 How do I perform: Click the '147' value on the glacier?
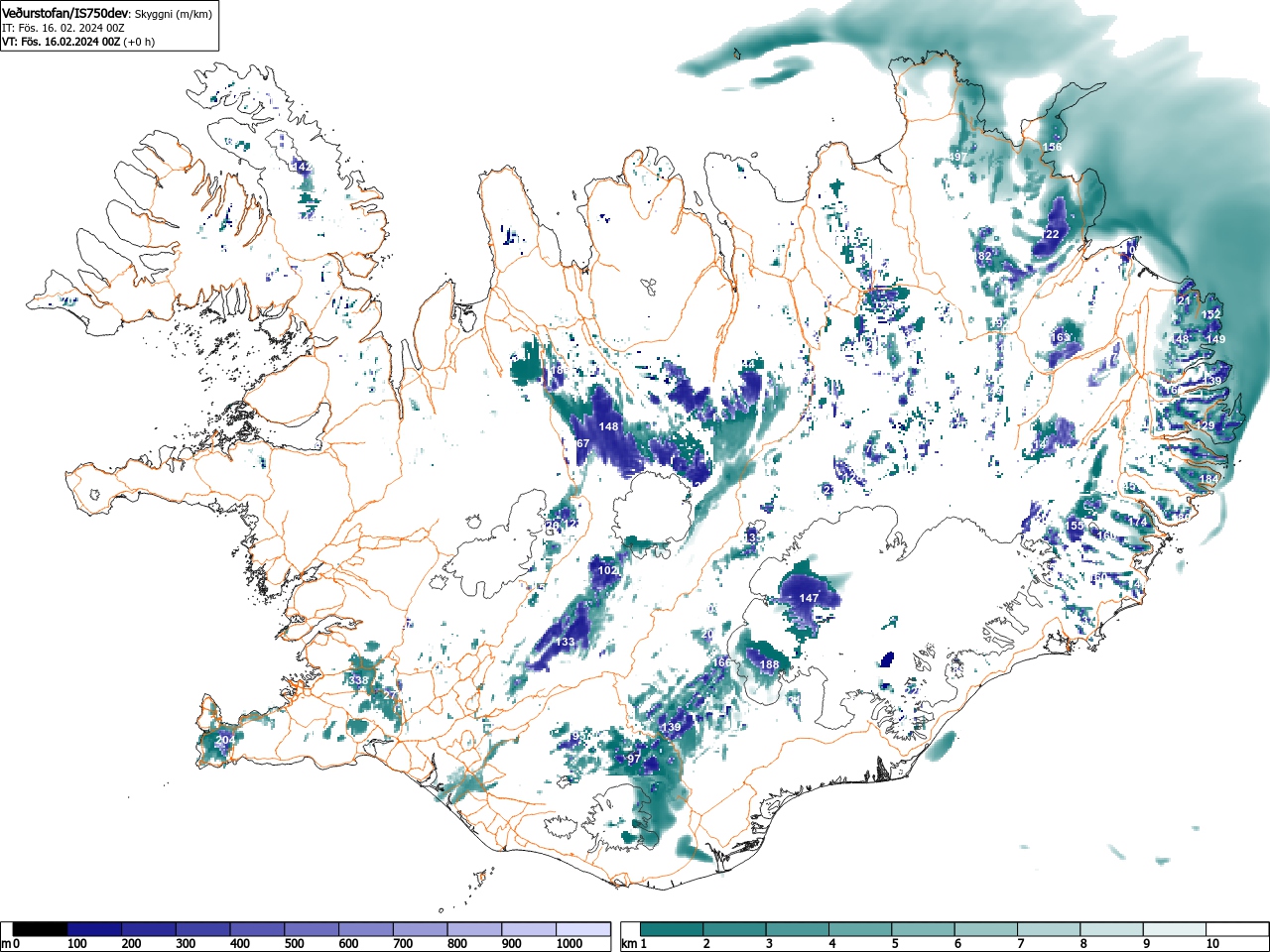[810, 598]
